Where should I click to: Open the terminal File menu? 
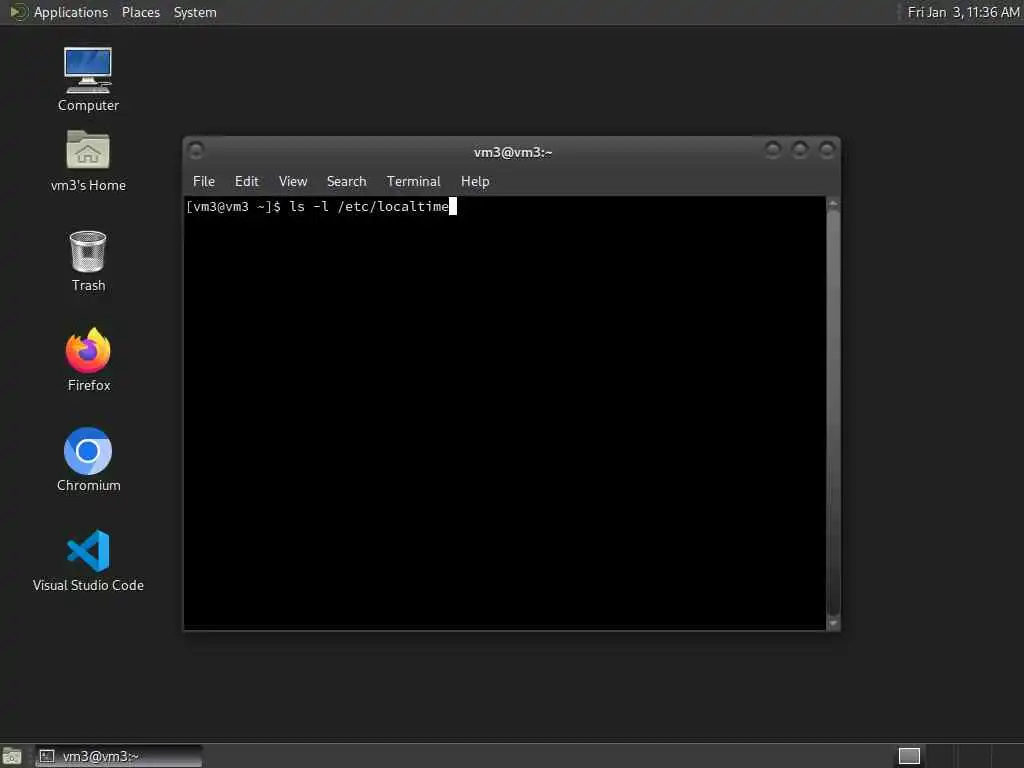204,182
